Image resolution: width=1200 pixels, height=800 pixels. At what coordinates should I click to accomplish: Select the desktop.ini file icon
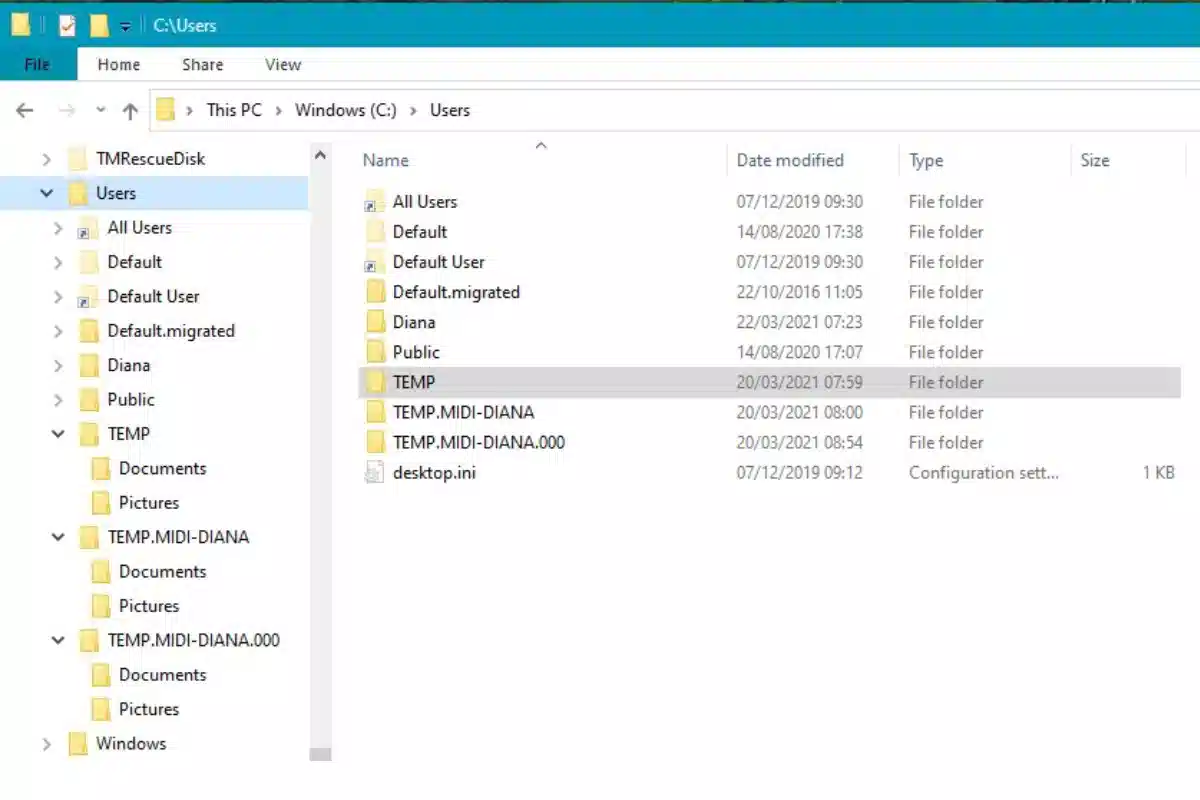point(374,472)
